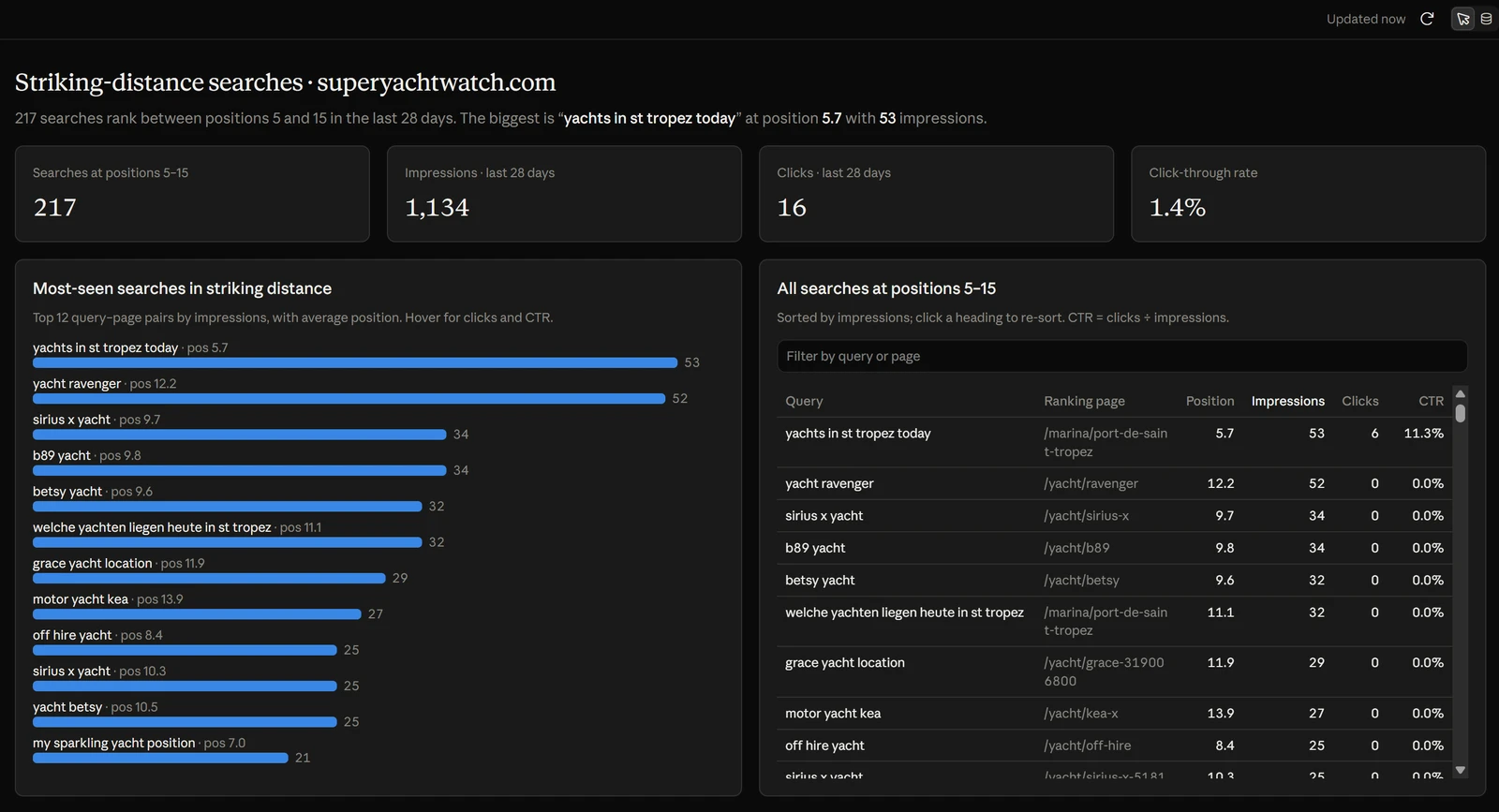Click the '16' clicks card value
1499x812 pixels.
pos(792,207)
